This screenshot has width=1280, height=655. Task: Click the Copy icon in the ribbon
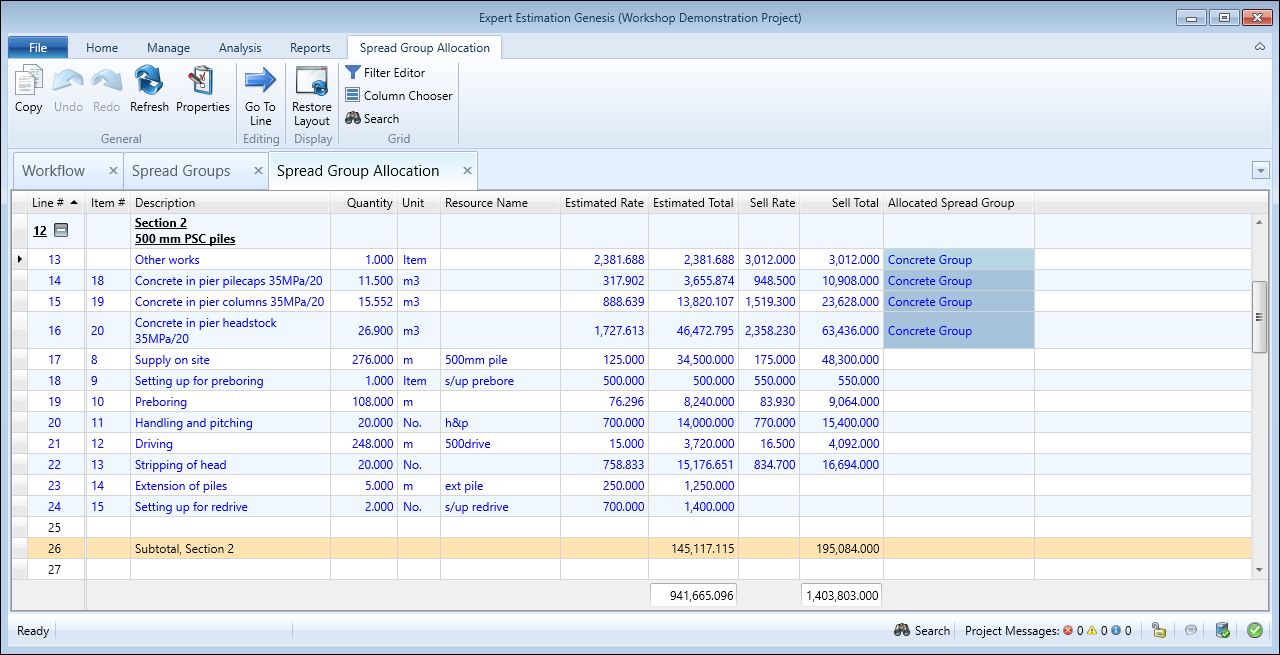pyautogui.click(x=28, y=89)
